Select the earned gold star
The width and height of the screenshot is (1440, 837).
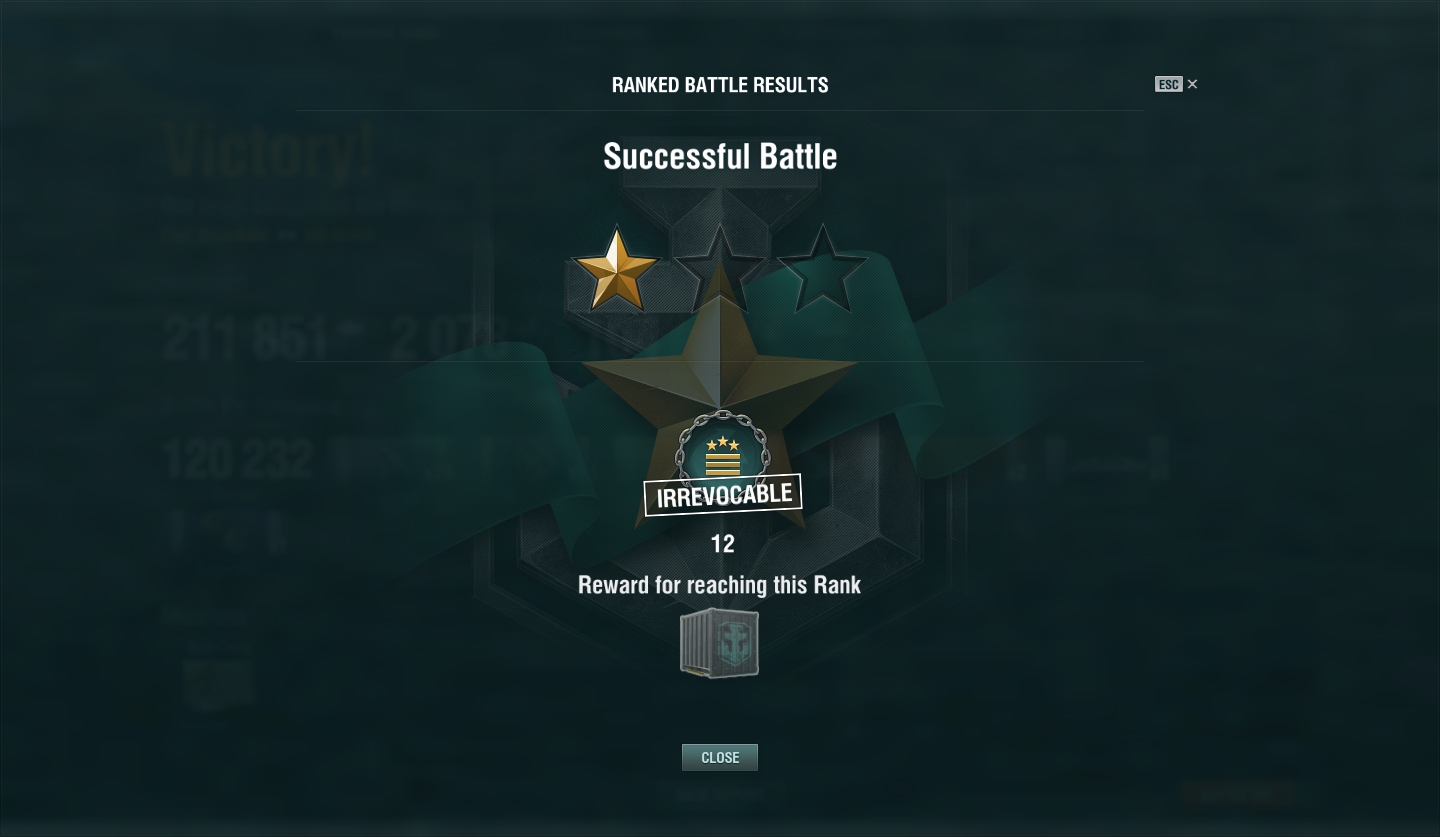(x=616, y=270)
